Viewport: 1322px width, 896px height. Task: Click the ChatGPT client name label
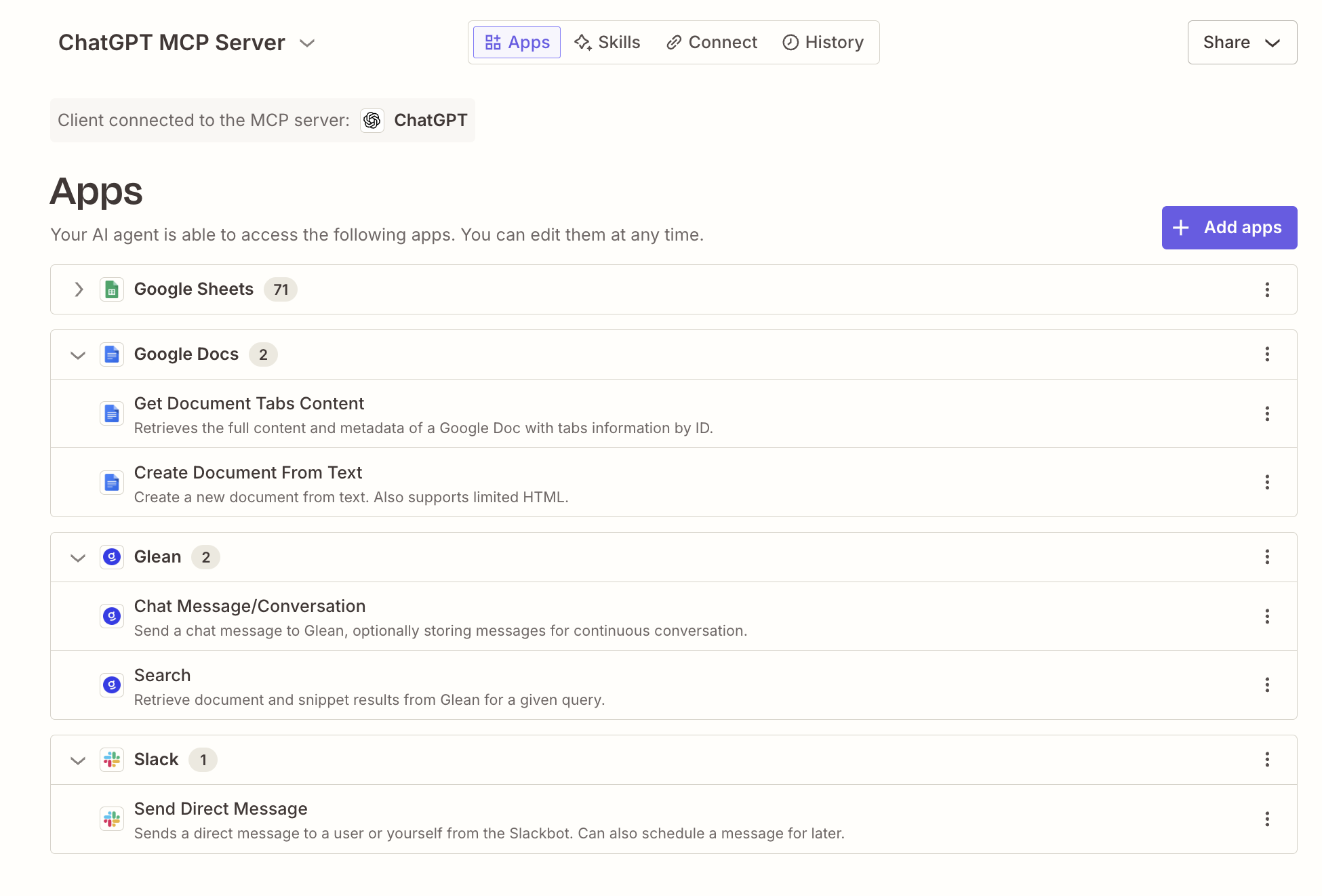431,121
